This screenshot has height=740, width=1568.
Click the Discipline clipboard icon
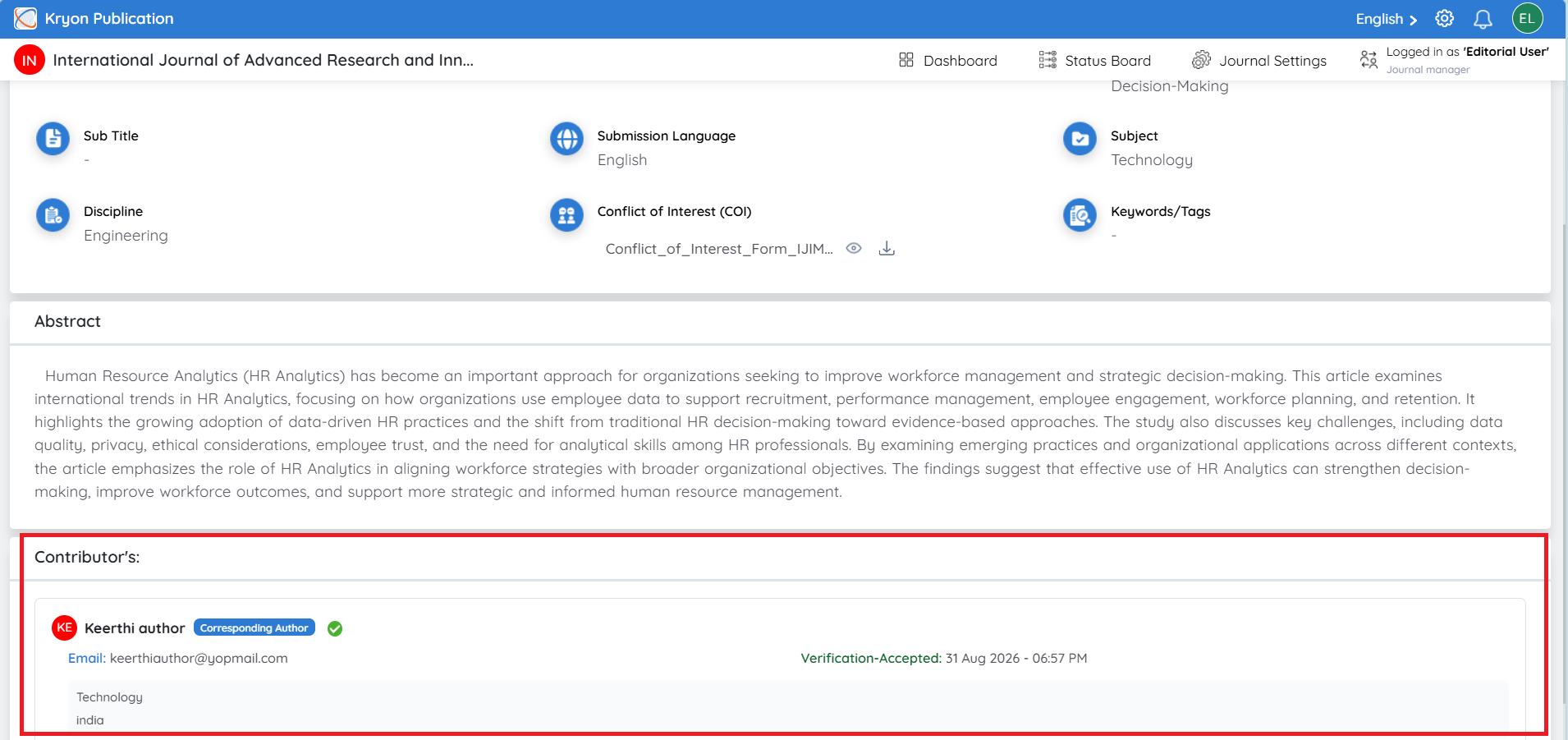click(53, 215)
